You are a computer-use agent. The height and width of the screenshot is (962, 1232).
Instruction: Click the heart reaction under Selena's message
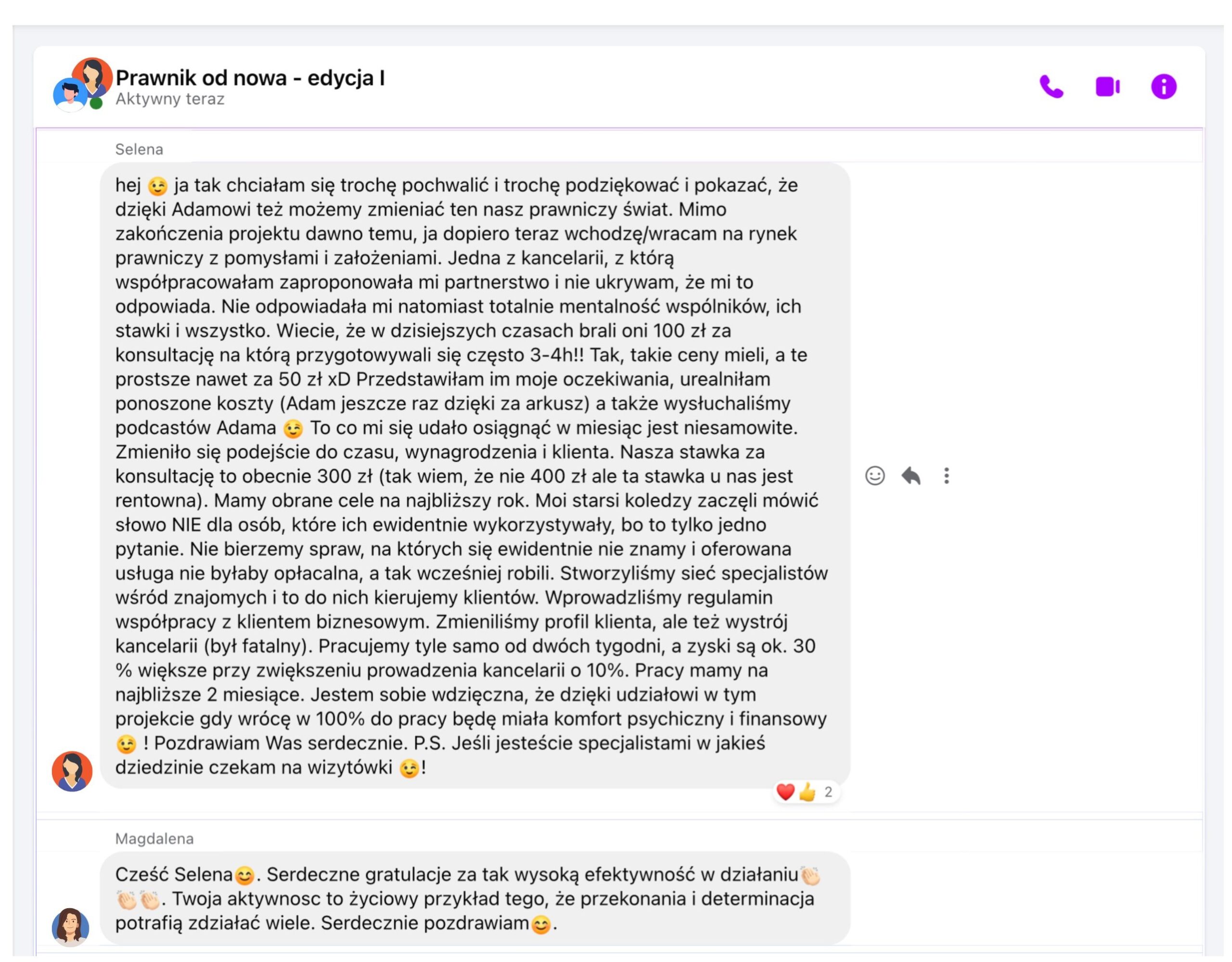tap(785, 792)
